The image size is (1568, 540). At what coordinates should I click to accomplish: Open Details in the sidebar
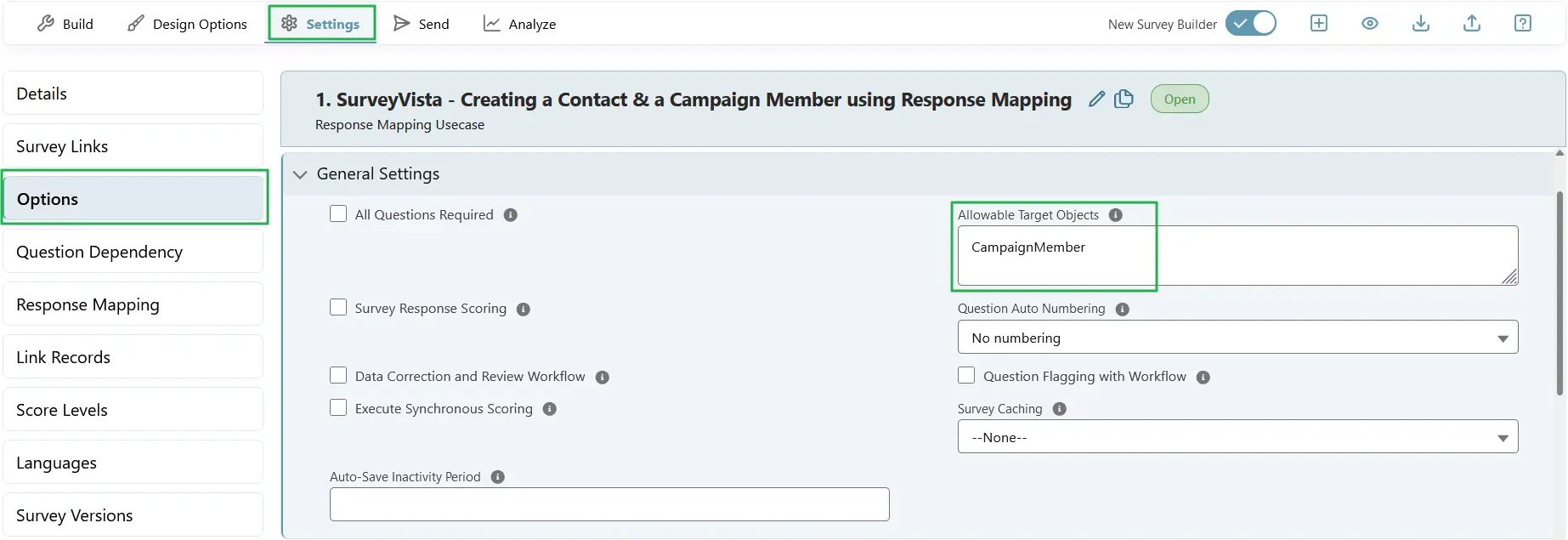pos(133,94)
